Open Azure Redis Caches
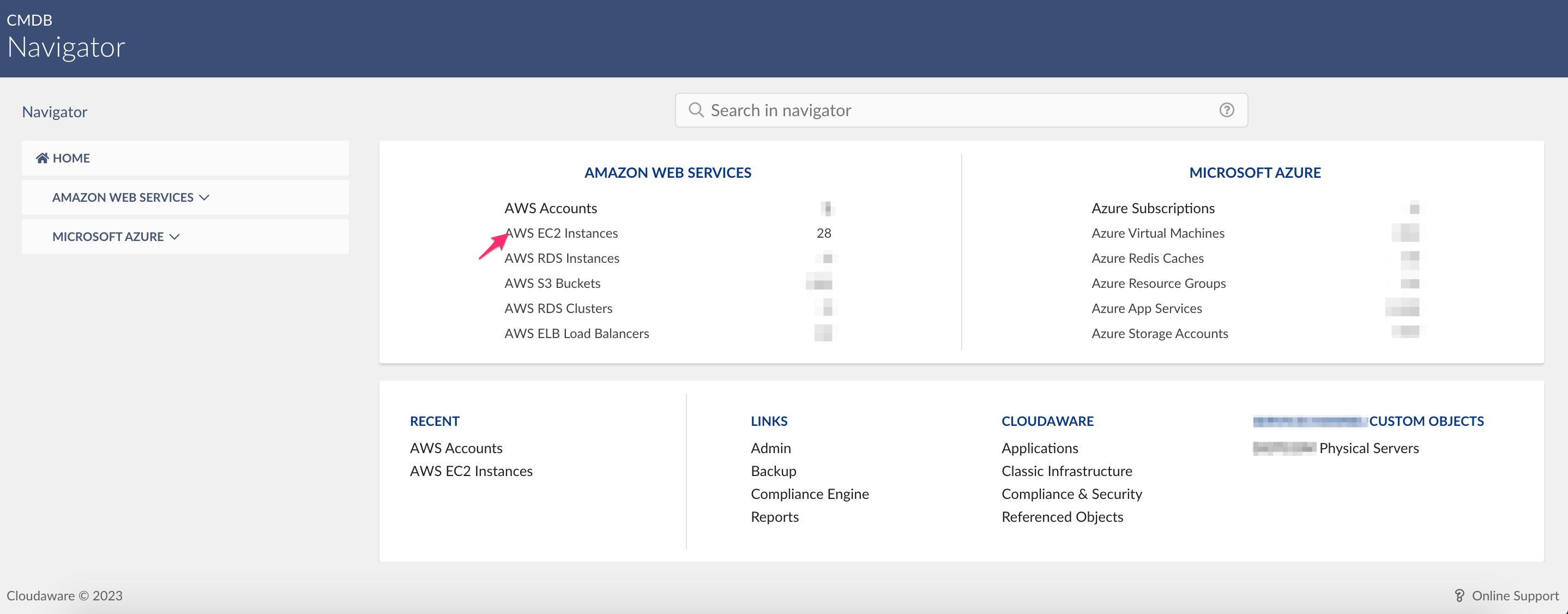The height and width of the screenshot is (614, 1568). pyautogui.click(x=1148, y=258)
